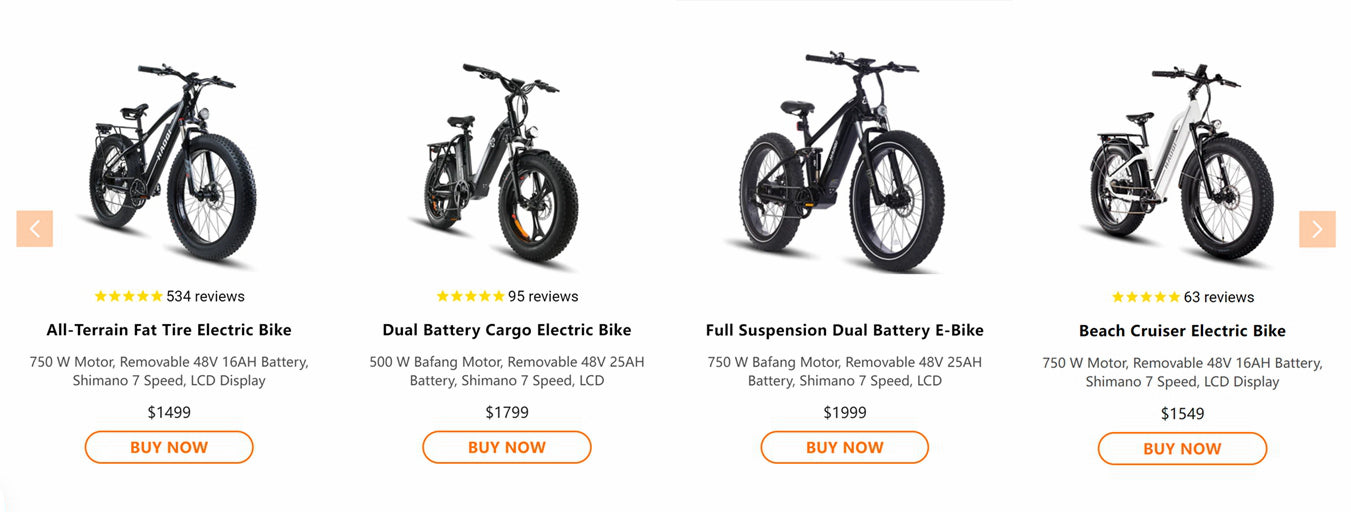Click the next carousel arrow
Viewport: 1351px width, 512px height.
click(1316, 229)
